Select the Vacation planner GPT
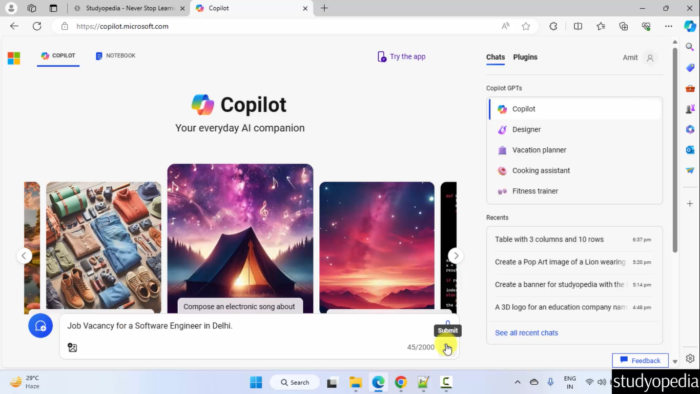The width and height of the screenshot is (700, 394). (x=575, y=150)
